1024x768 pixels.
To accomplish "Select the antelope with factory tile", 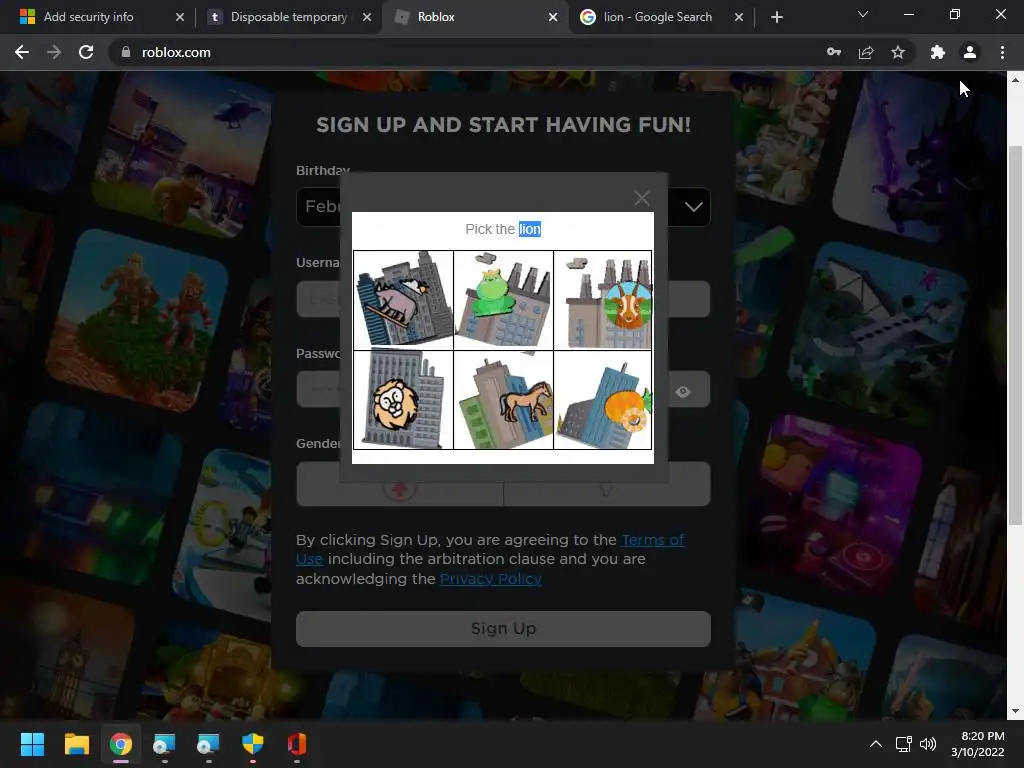I will pos(603,300).
